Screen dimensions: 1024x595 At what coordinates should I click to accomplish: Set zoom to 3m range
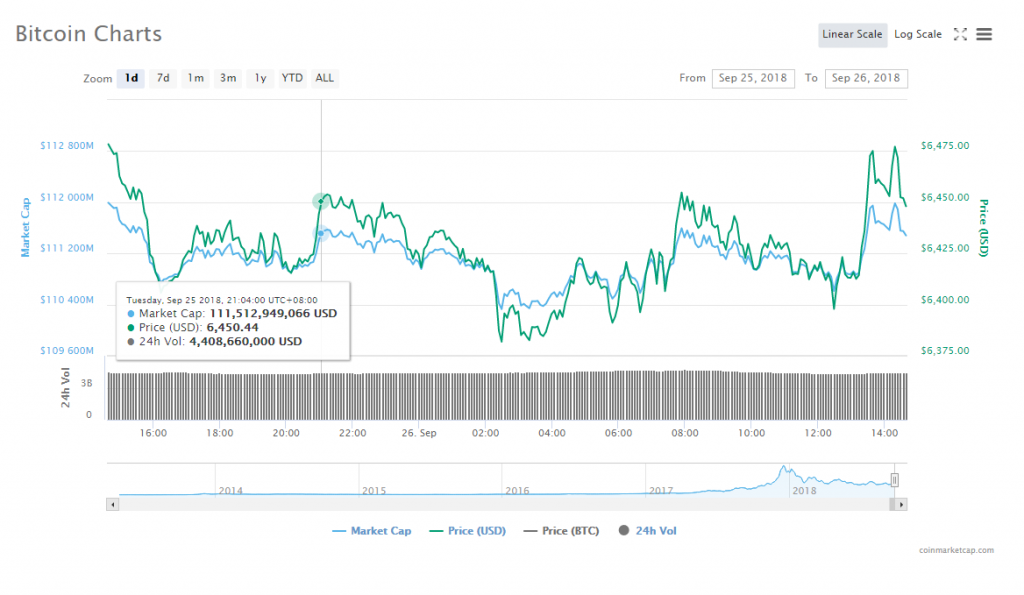coord(228,78)
